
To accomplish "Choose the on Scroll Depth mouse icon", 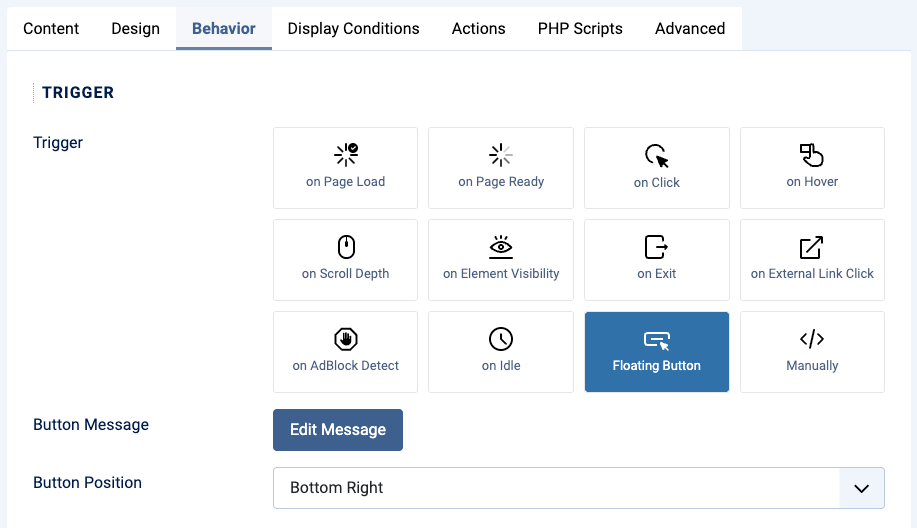I will pos(346,247).
